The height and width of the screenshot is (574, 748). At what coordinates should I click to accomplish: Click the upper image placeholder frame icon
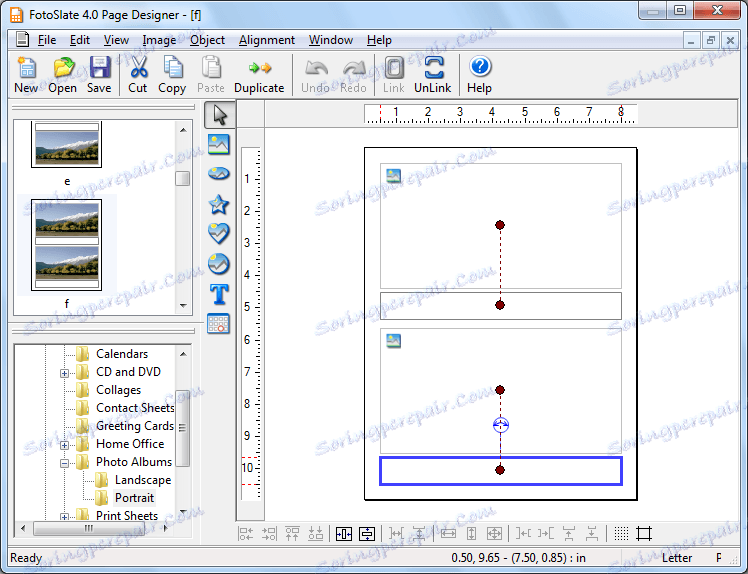[x=394, y=176]
